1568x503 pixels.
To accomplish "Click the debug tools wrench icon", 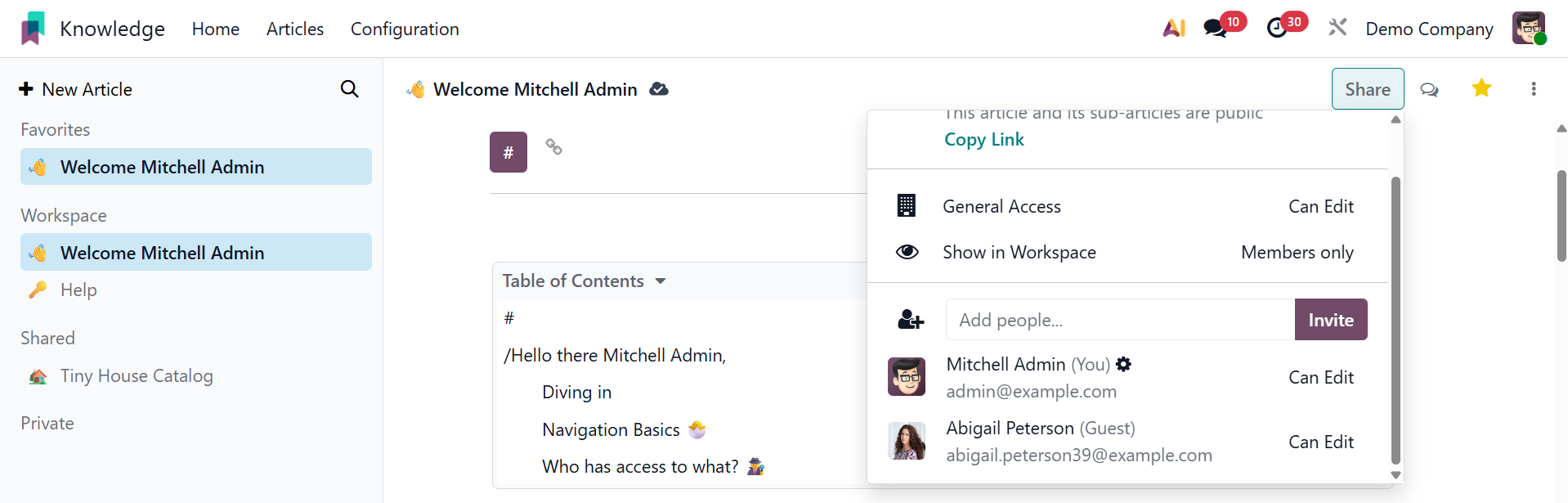I will click(1337, 28).
